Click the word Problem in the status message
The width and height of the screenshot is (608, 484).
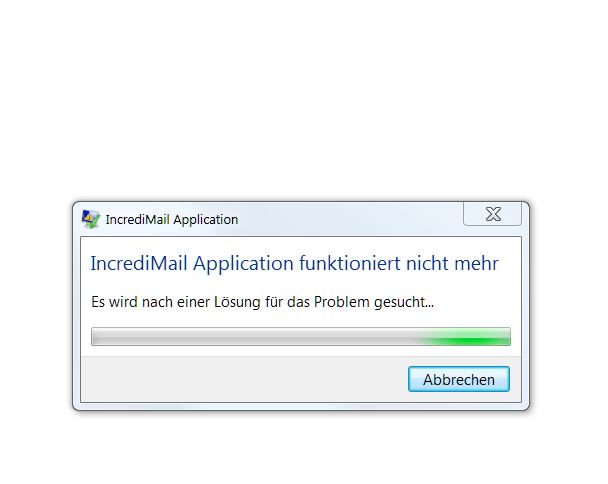pos(342,302)
